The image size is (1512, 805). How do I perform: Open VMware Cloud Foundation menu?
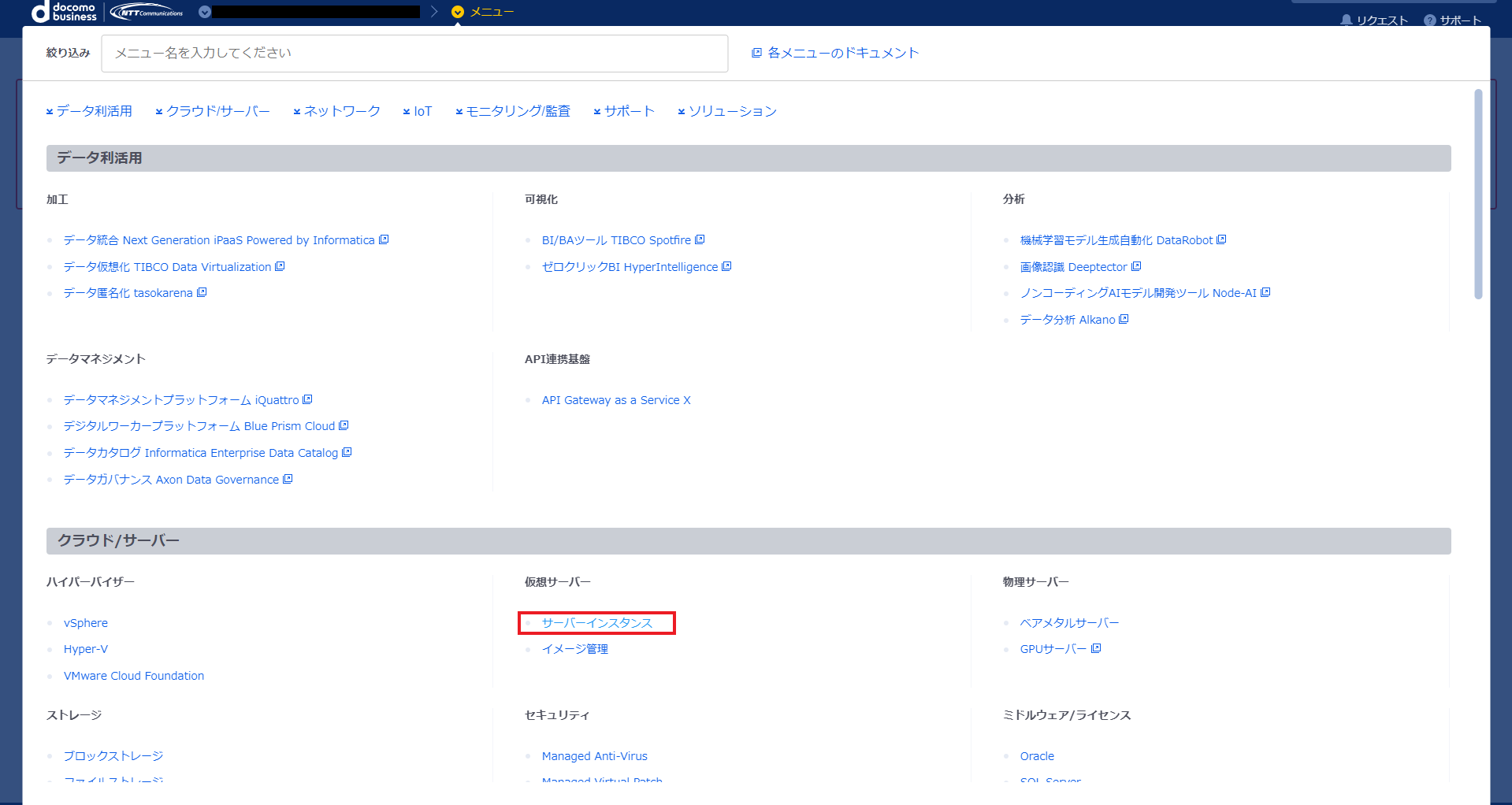pyautogui.click(x=134, y=676)
